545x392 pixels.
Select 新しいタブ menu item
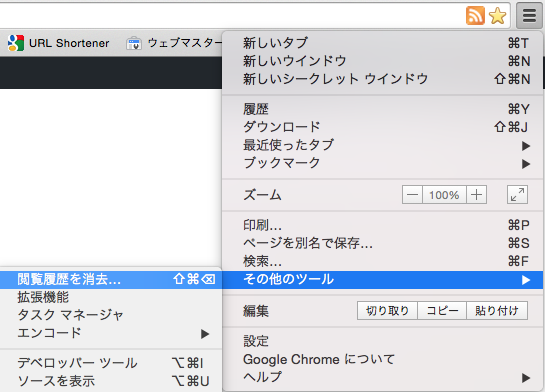[382, 43]
